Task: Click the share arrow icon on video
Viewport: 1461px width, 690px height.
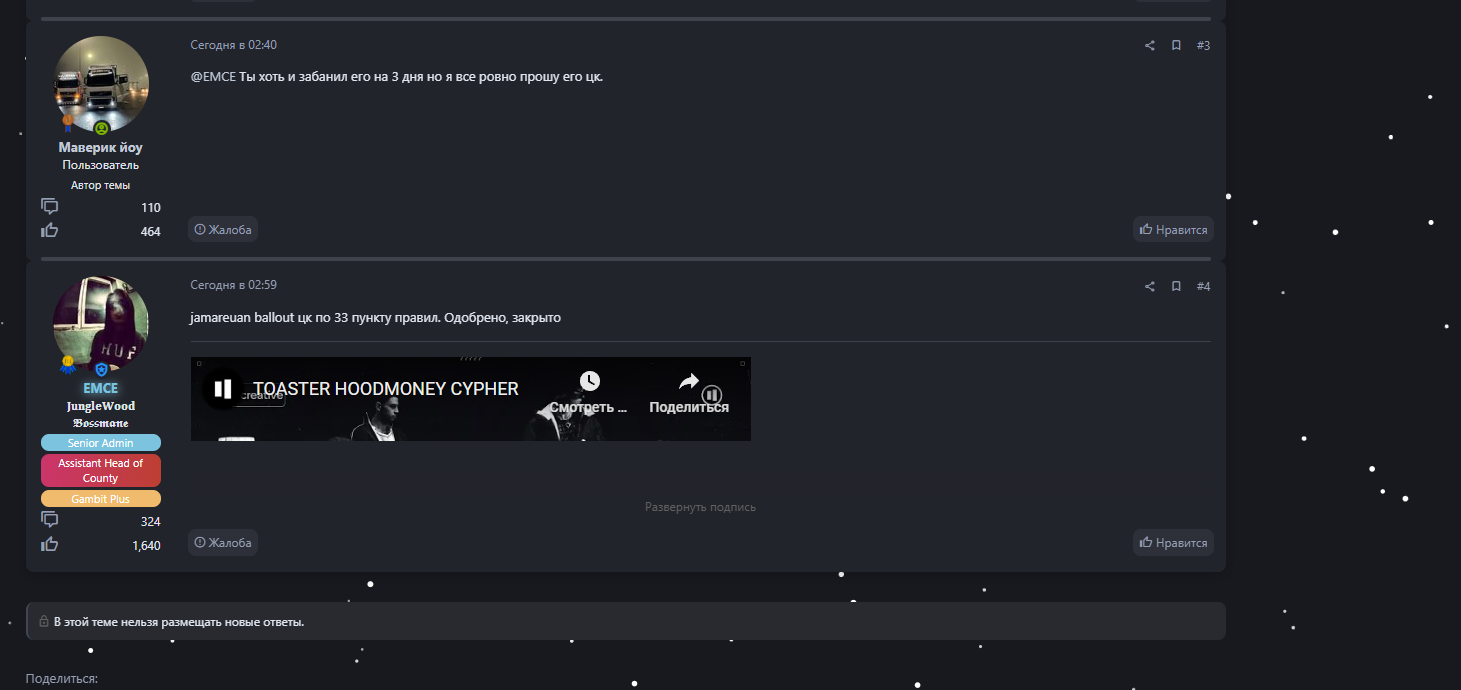Action: pos(688,381)
